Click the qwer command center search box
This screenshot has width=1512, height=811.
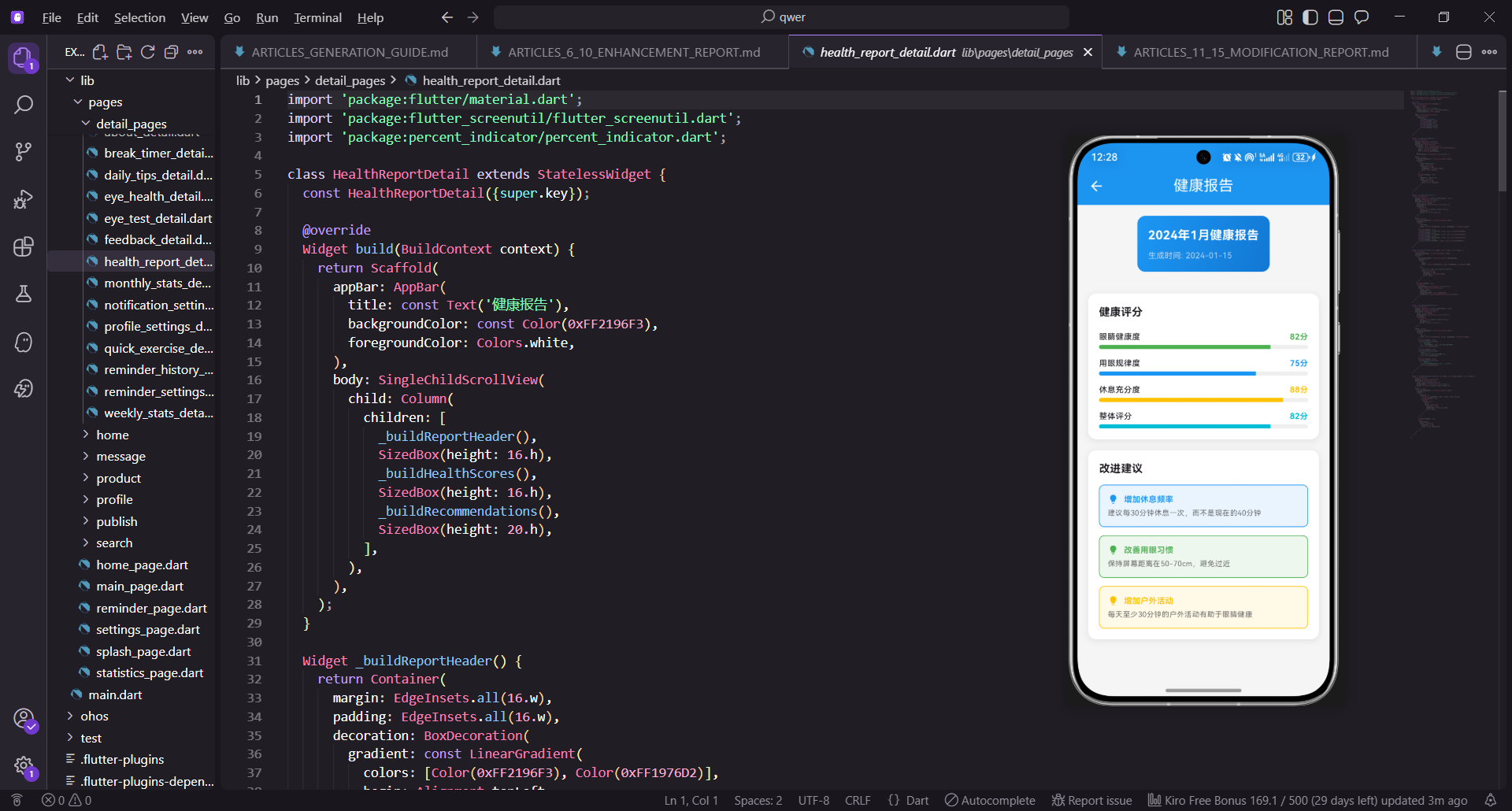781,17
